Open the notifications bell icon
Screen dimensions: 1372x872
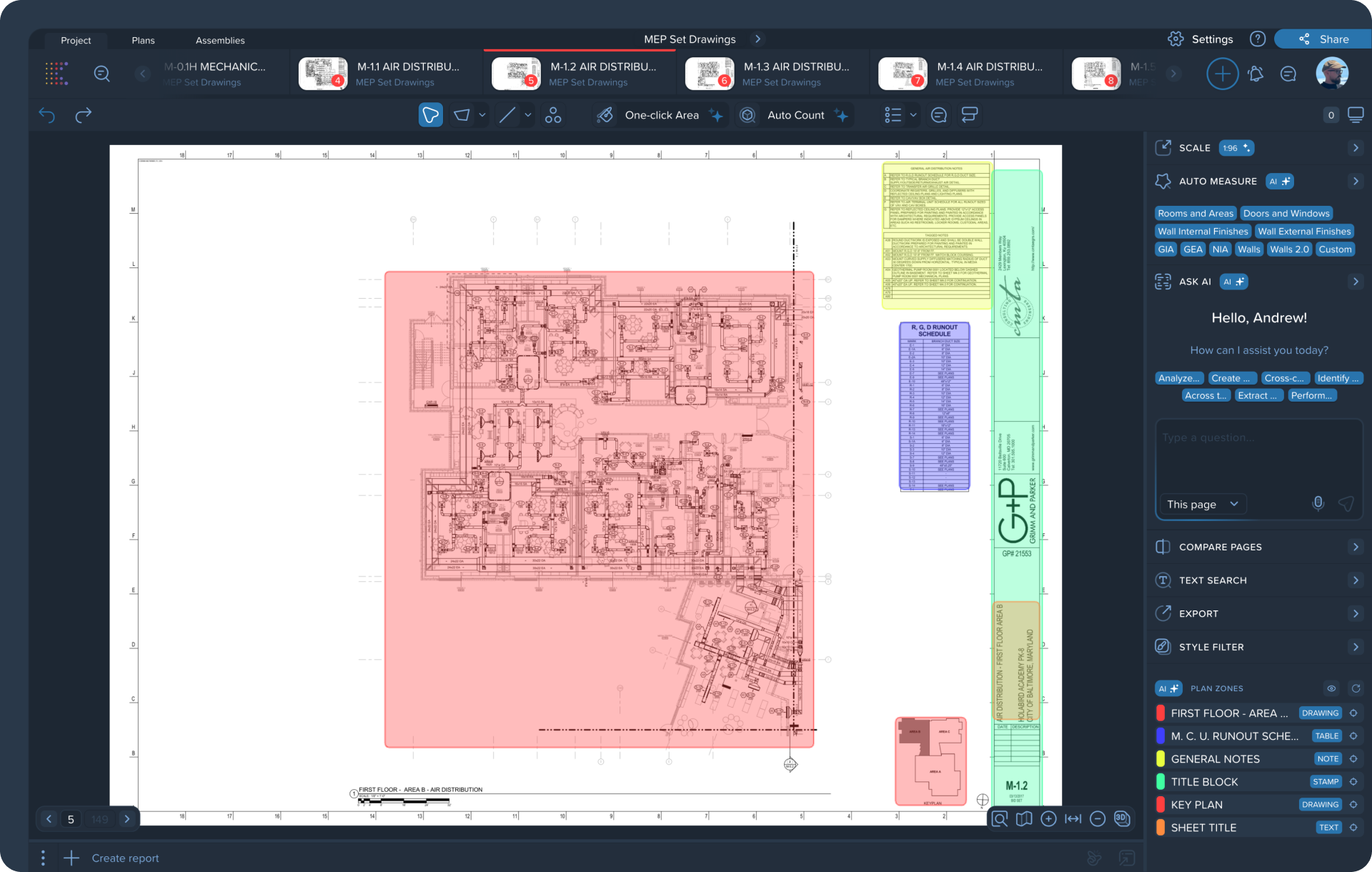pos(1256,74)
